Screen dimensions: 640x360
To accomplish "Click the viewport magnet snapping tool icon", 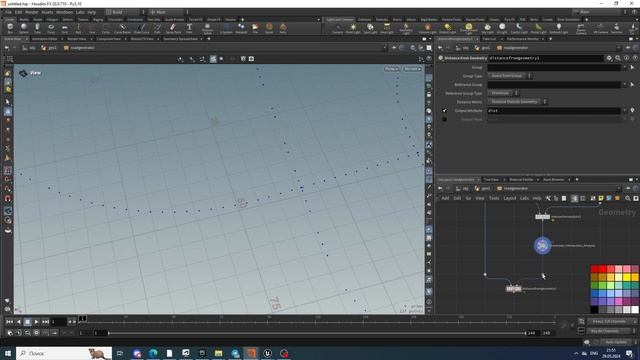I will [x=8, y=199].
